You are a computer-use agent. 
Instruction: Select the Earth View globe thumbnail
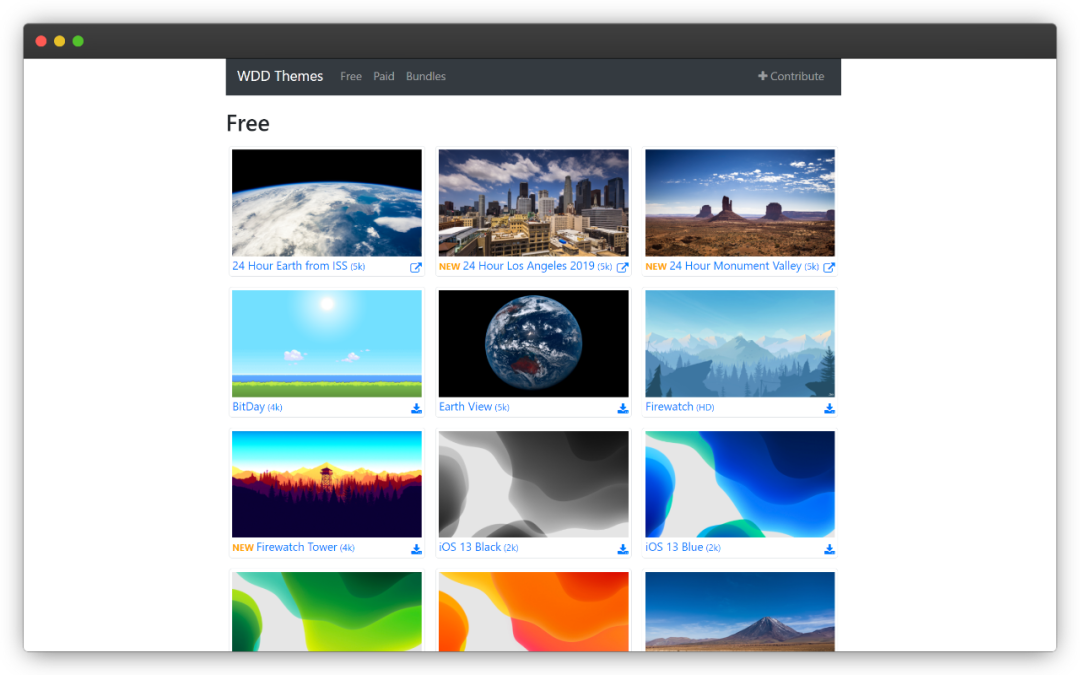533,343
